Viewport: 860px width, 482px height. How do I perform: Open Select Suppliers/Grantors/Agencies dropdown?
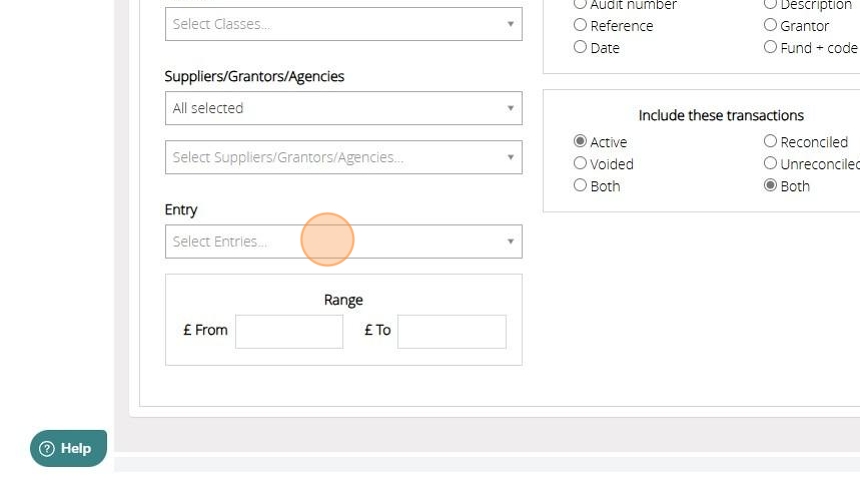(x=343, y=157)
